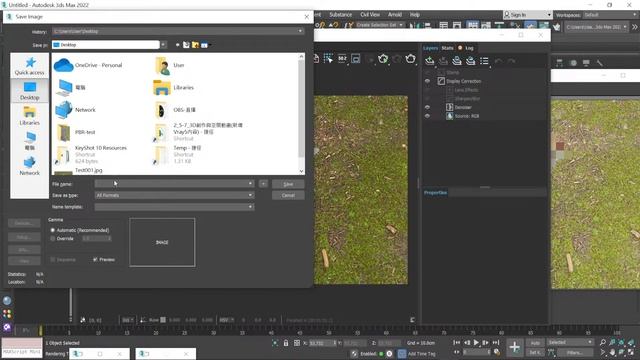This screenshot has height=360, width=640.
Task: Select the PBR-test folder
Action: click(x=75, y=132)
